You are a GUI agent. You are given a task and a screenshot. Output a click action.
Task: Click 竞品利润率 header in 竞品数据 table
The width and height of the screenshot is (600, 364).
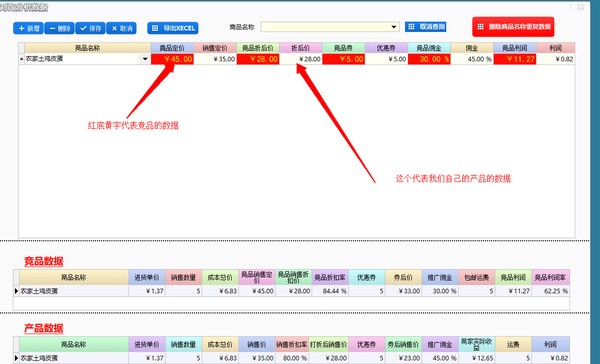pos(550,277)
